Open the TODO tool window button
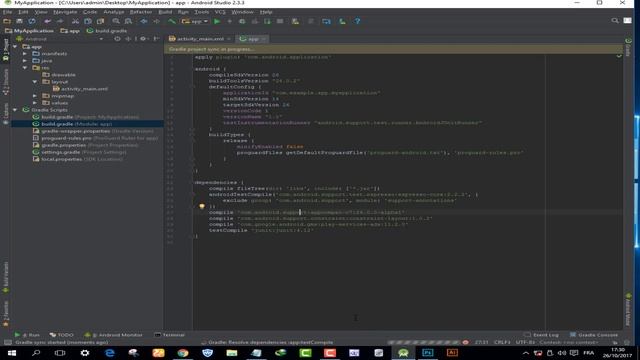This screenshot has width=640, height=360. 62,335
